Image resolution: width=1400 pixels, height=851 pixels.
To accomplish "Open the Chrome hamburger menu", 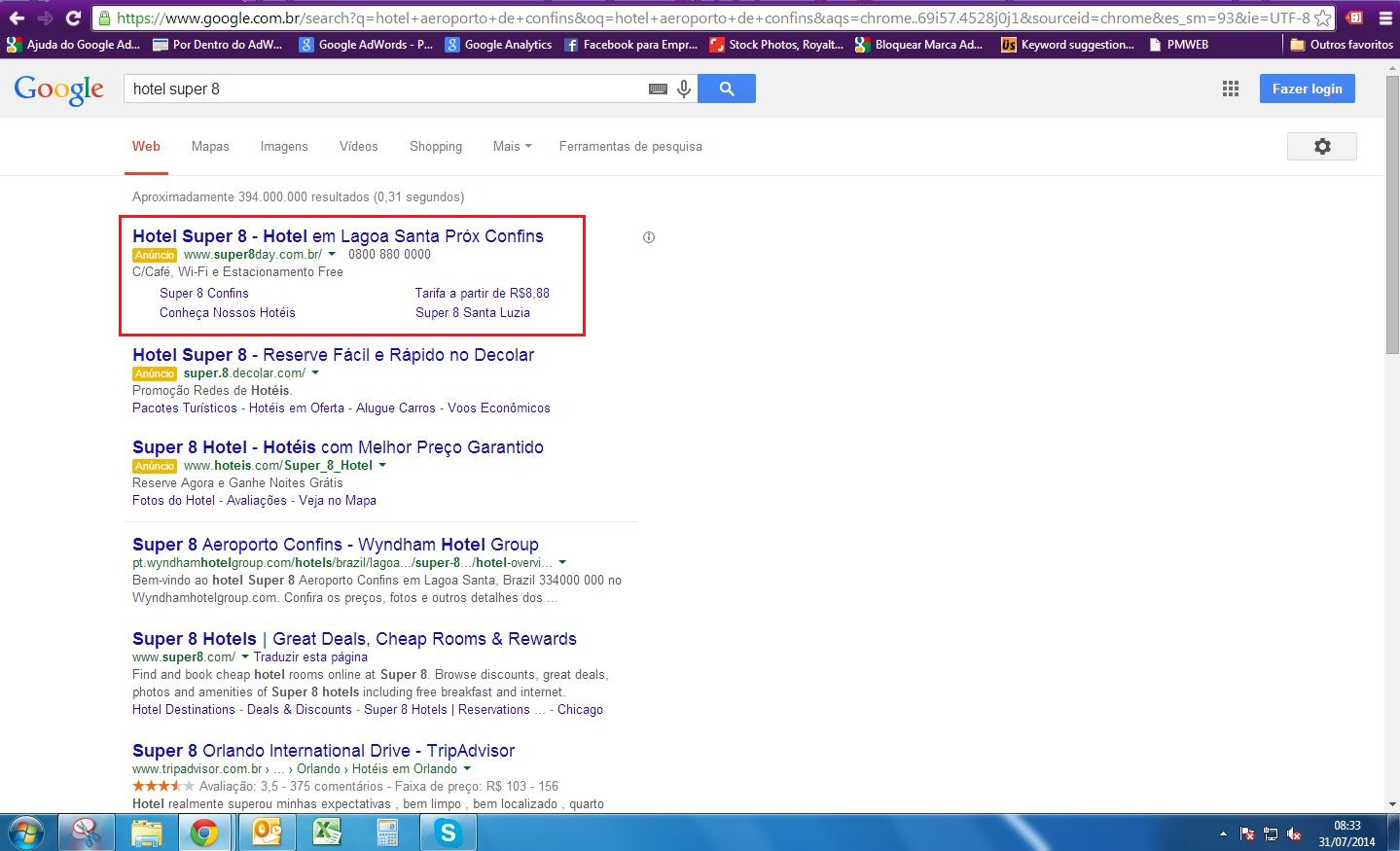I will coord(1385,18).
